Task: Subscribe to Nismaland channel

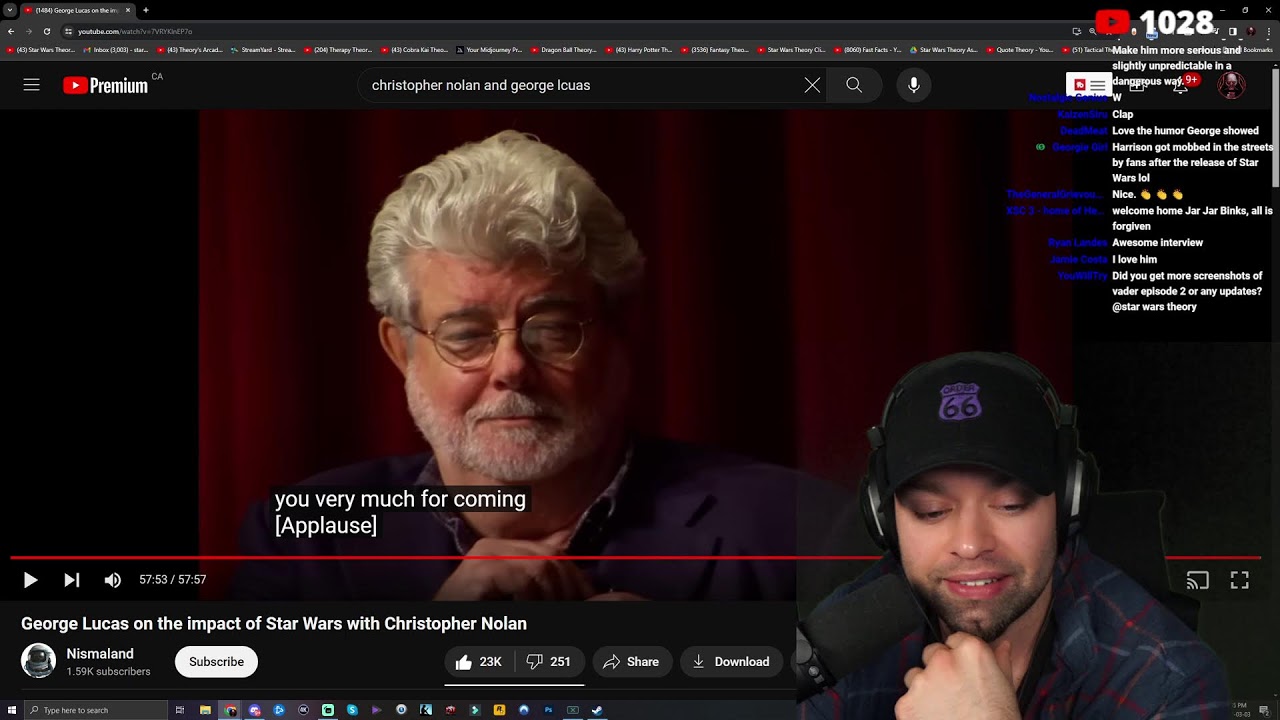Action: [x=216, y=662]
